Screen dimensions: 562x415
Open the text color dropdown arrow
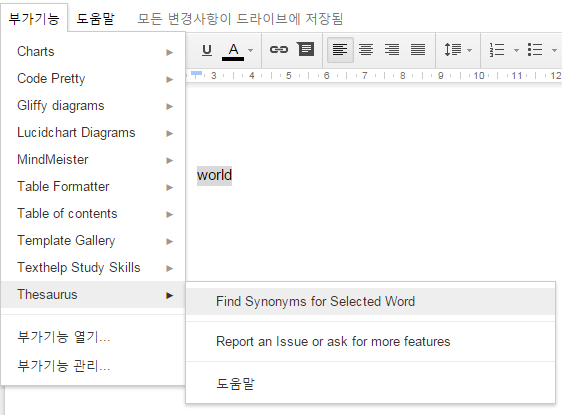pyautogui.click(x=251, y=51)
